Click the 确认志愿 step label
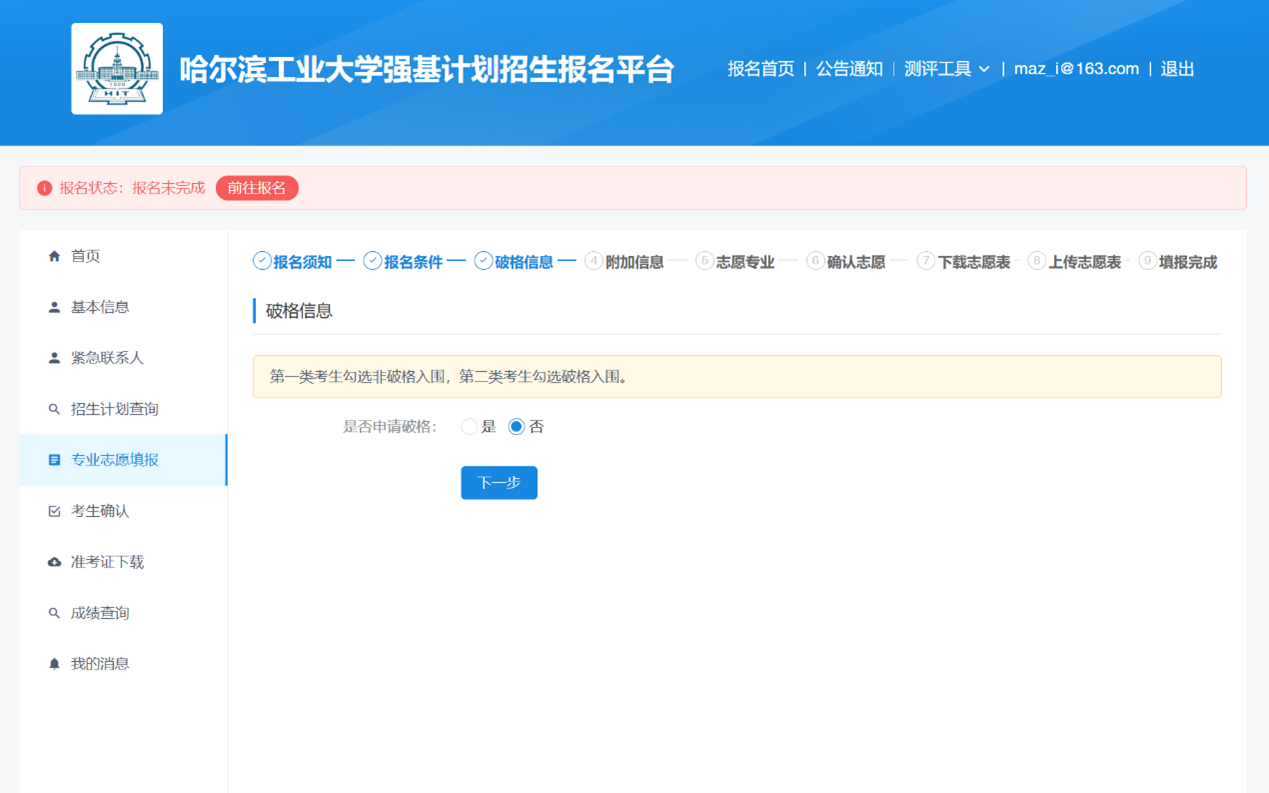The width and height of the screenshot is (1269, 793). pyautogui.click(x=857, y=262)
